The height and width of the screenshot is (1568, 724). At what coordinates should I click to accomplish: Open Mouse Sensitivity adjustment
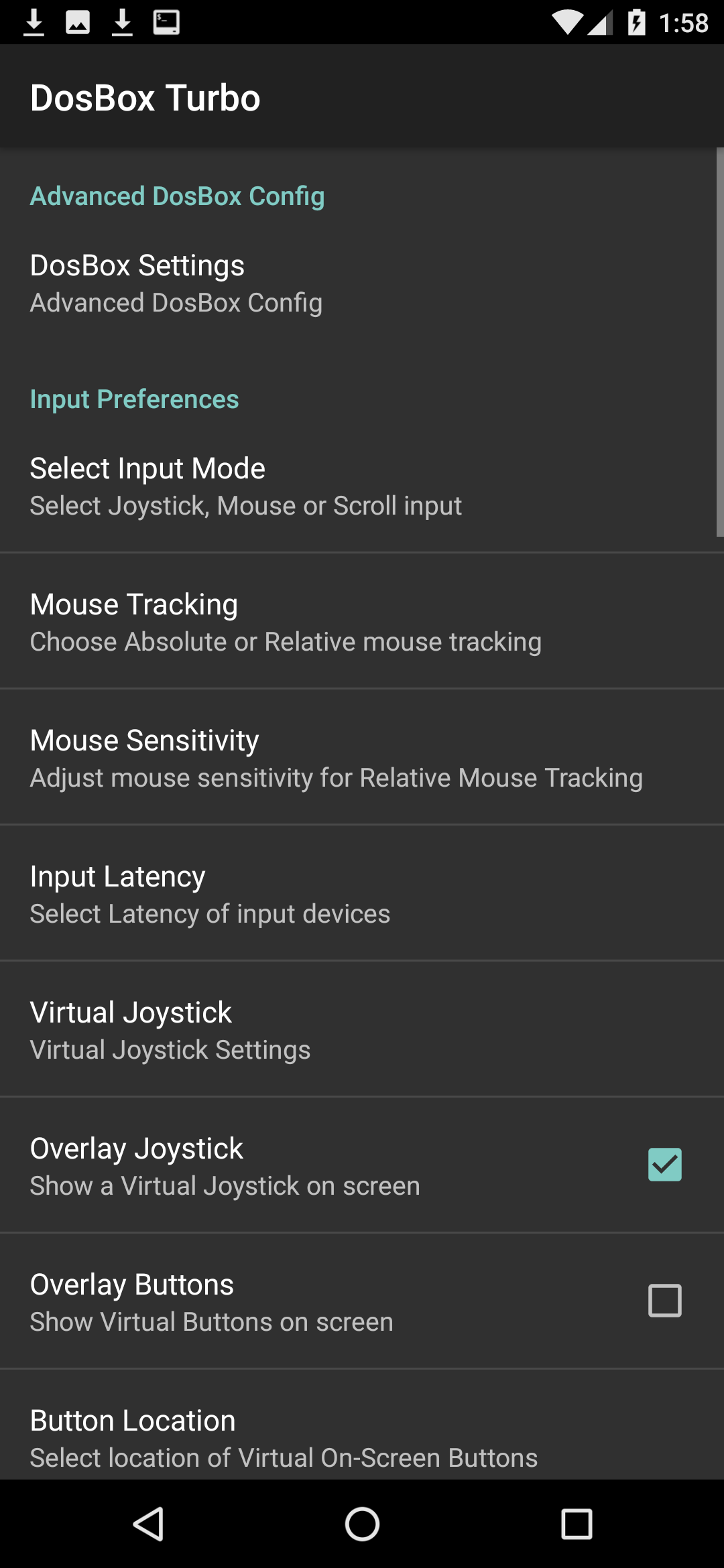click(x=362, y=758)
